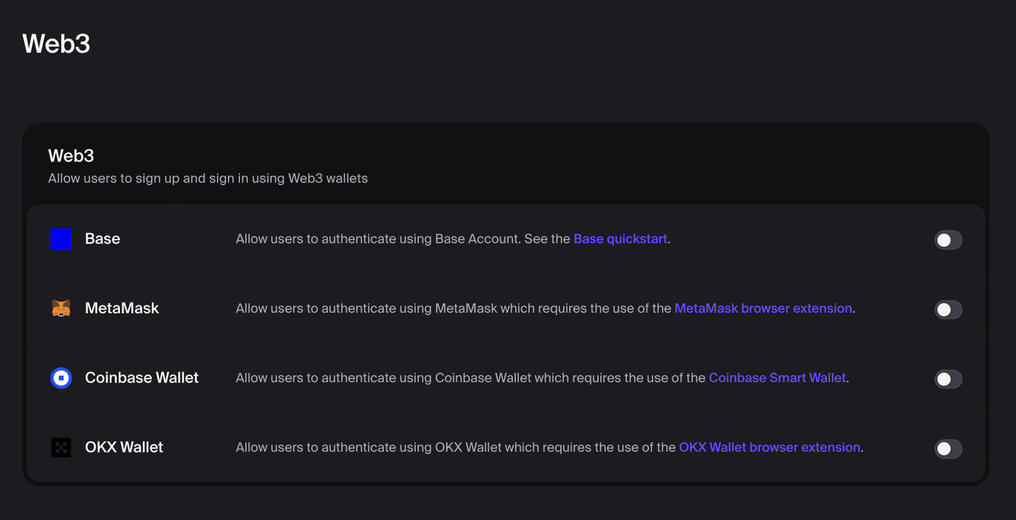
Task: Enable the Base authentication toggle
Action: tap(948, 240)
